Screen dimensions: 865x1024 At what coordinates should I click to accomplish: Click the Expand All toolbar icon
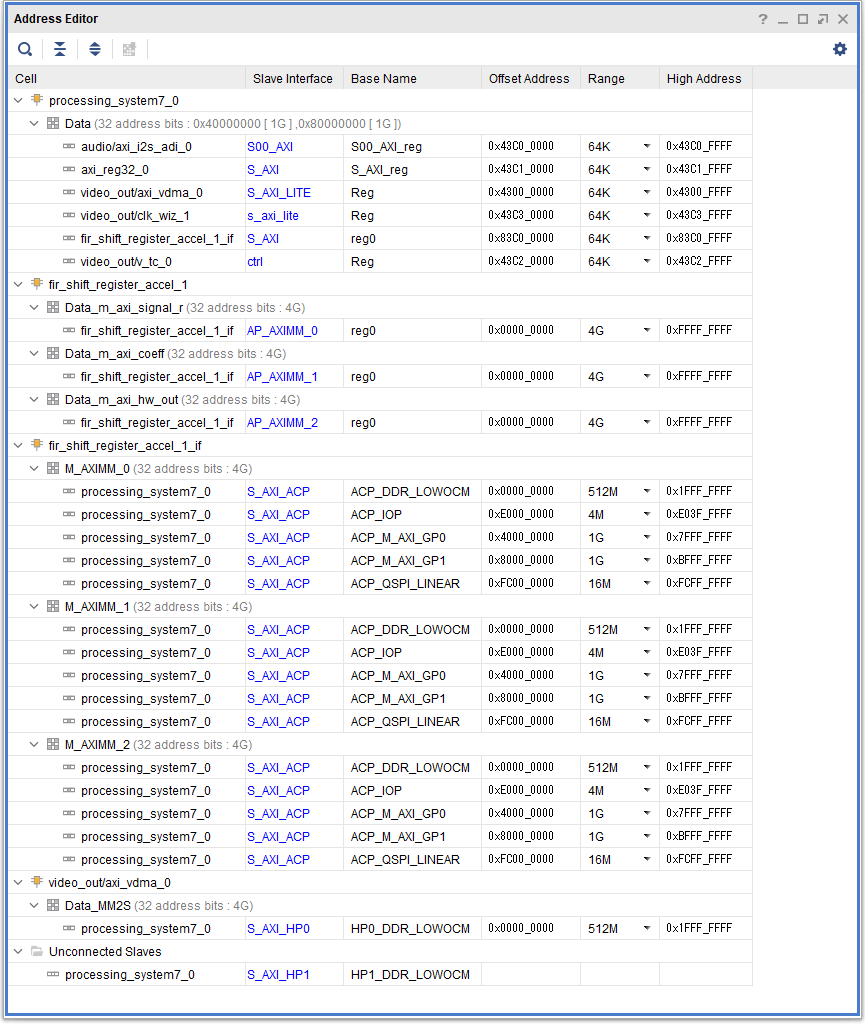[x=95, y=49]
